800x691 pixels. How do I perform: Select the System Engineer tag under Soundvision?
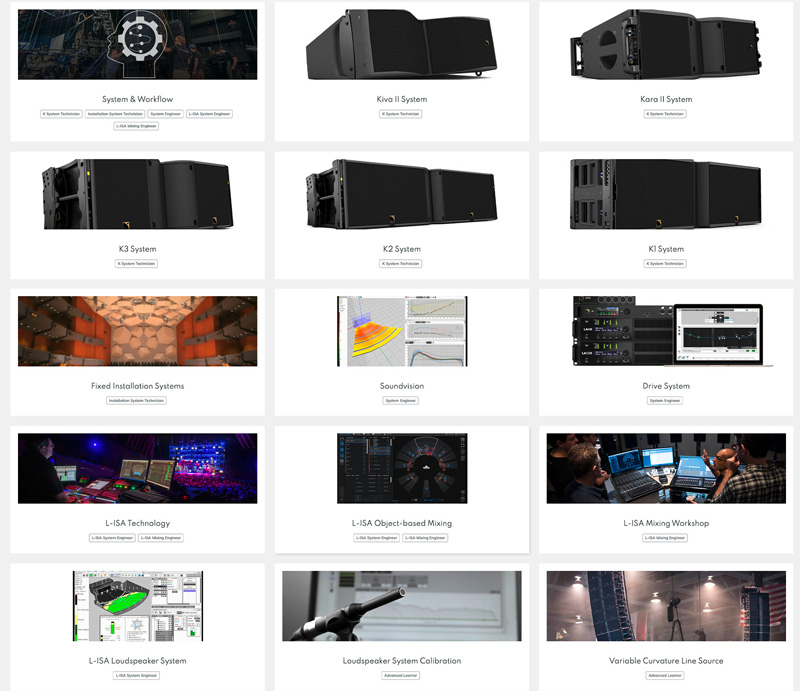click(401, 401)
